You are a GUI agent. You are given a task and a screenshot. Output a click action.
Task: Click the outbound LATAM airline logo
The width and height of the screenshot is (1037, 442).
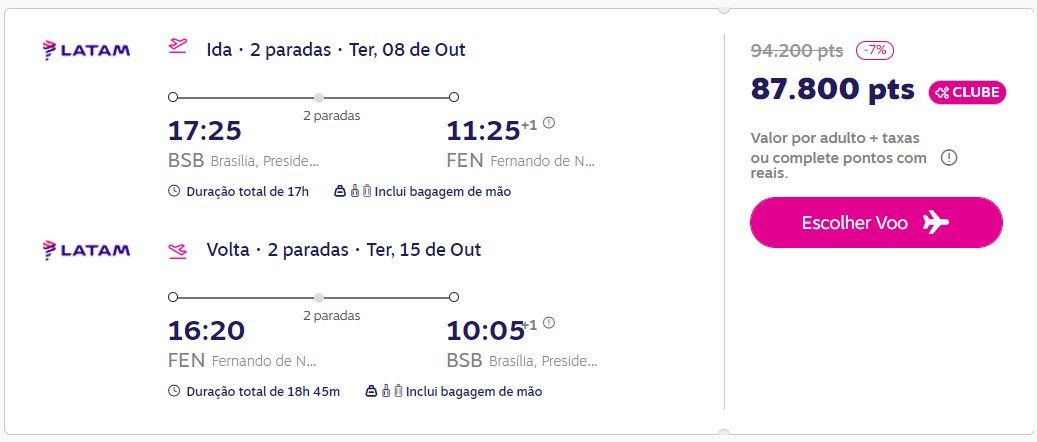click(86, 50)
